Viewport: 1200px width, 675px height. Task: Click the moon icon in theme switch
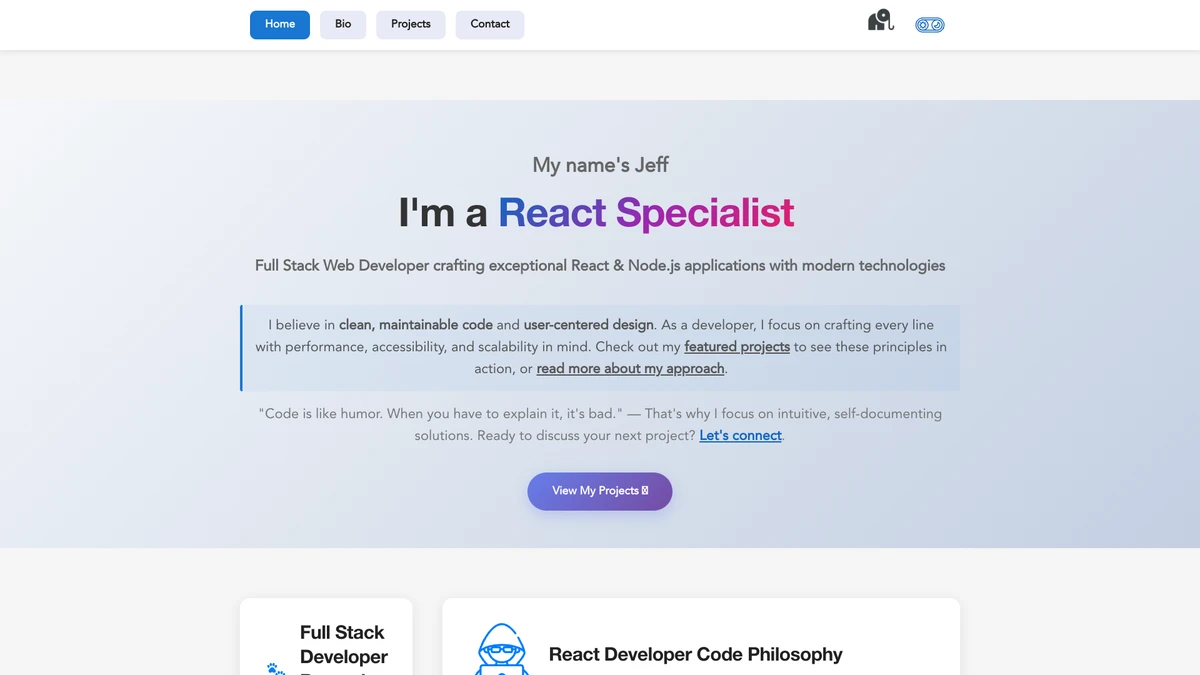point(937,25)
